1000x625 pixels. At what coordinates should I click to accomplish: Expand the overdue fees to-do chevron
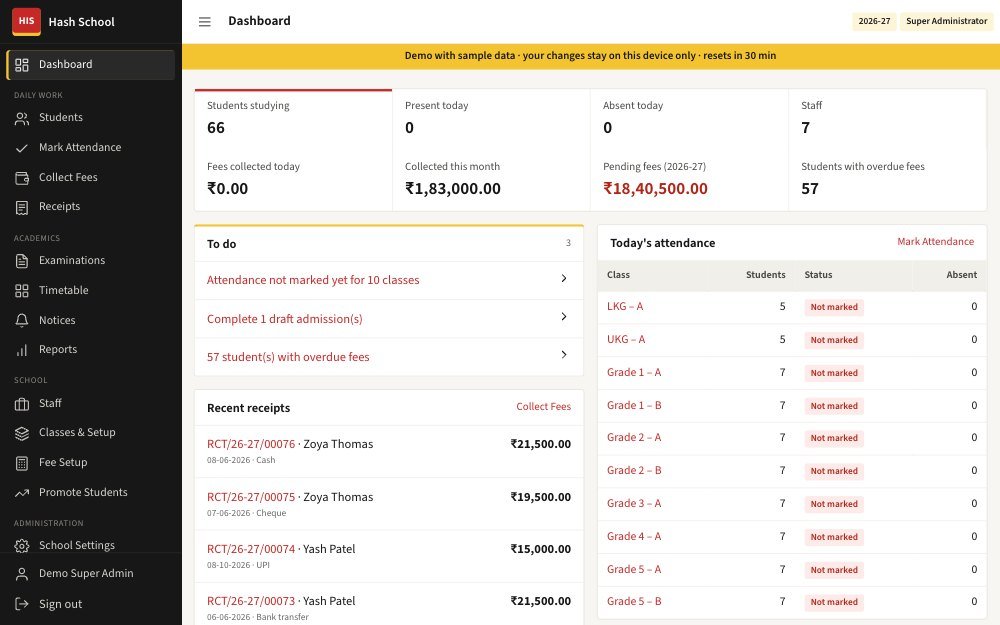pyautogui.click(x=564, y=355)
